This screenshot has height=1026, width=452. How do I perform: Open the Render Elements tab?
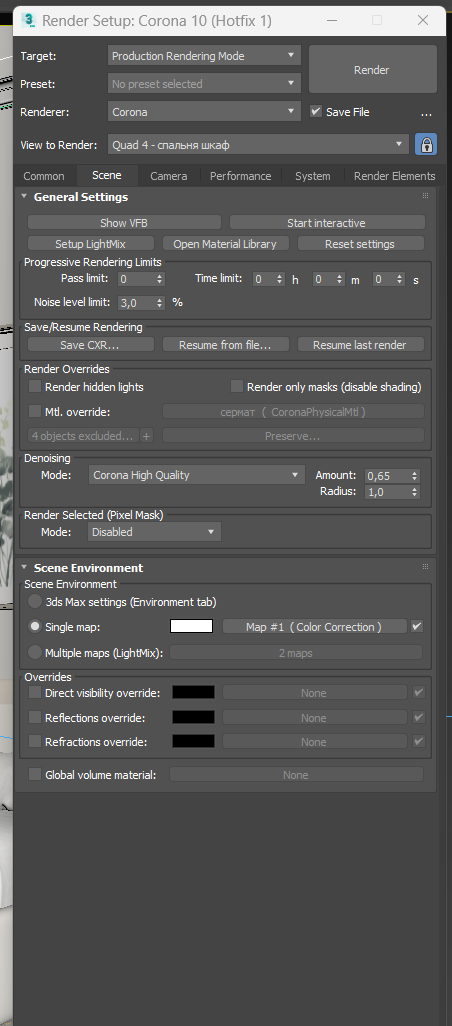click(394, 176)
